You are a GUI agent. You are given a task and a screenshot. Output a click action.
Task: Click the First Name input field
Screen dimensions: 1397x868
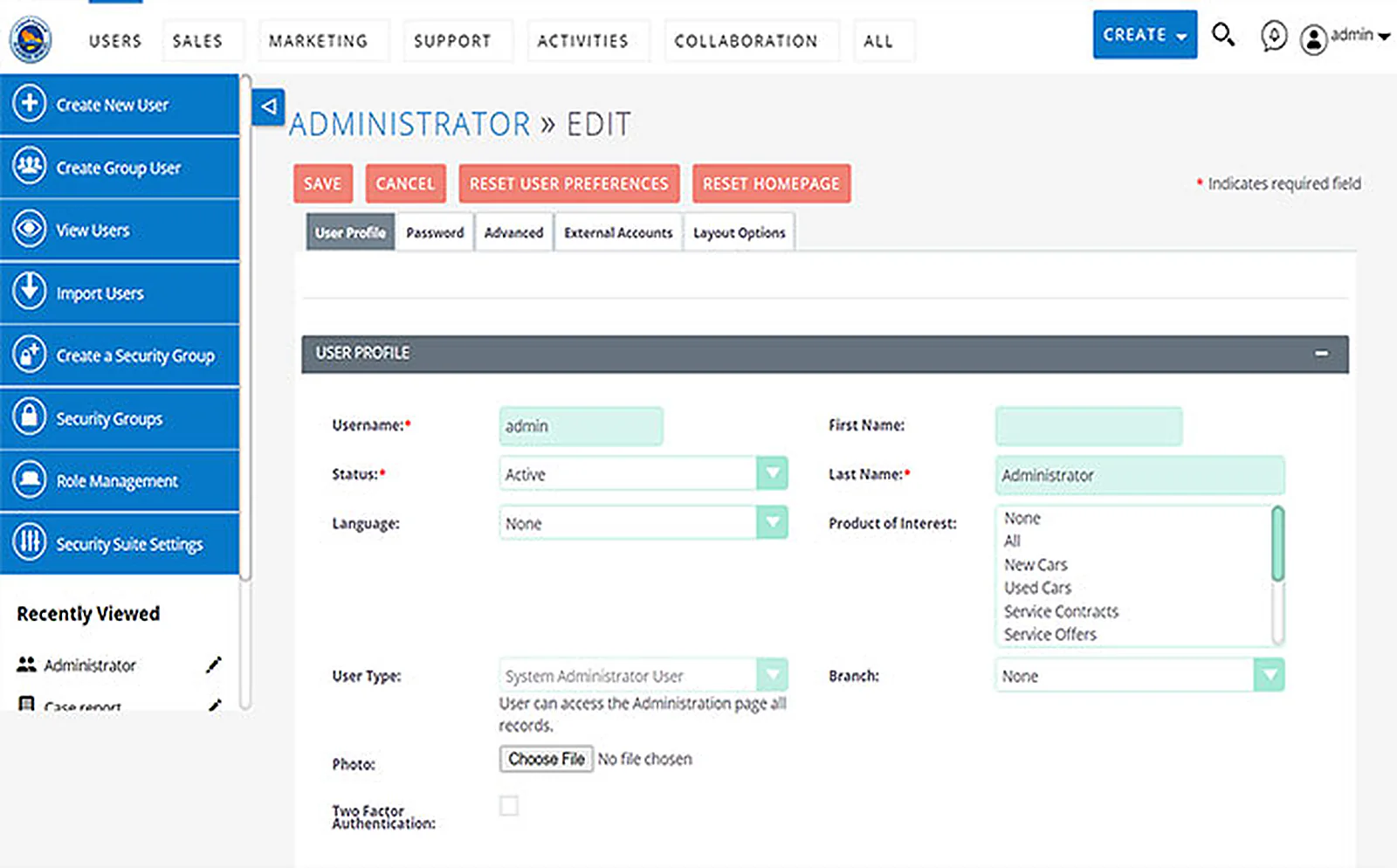(x=1089, y=426)
